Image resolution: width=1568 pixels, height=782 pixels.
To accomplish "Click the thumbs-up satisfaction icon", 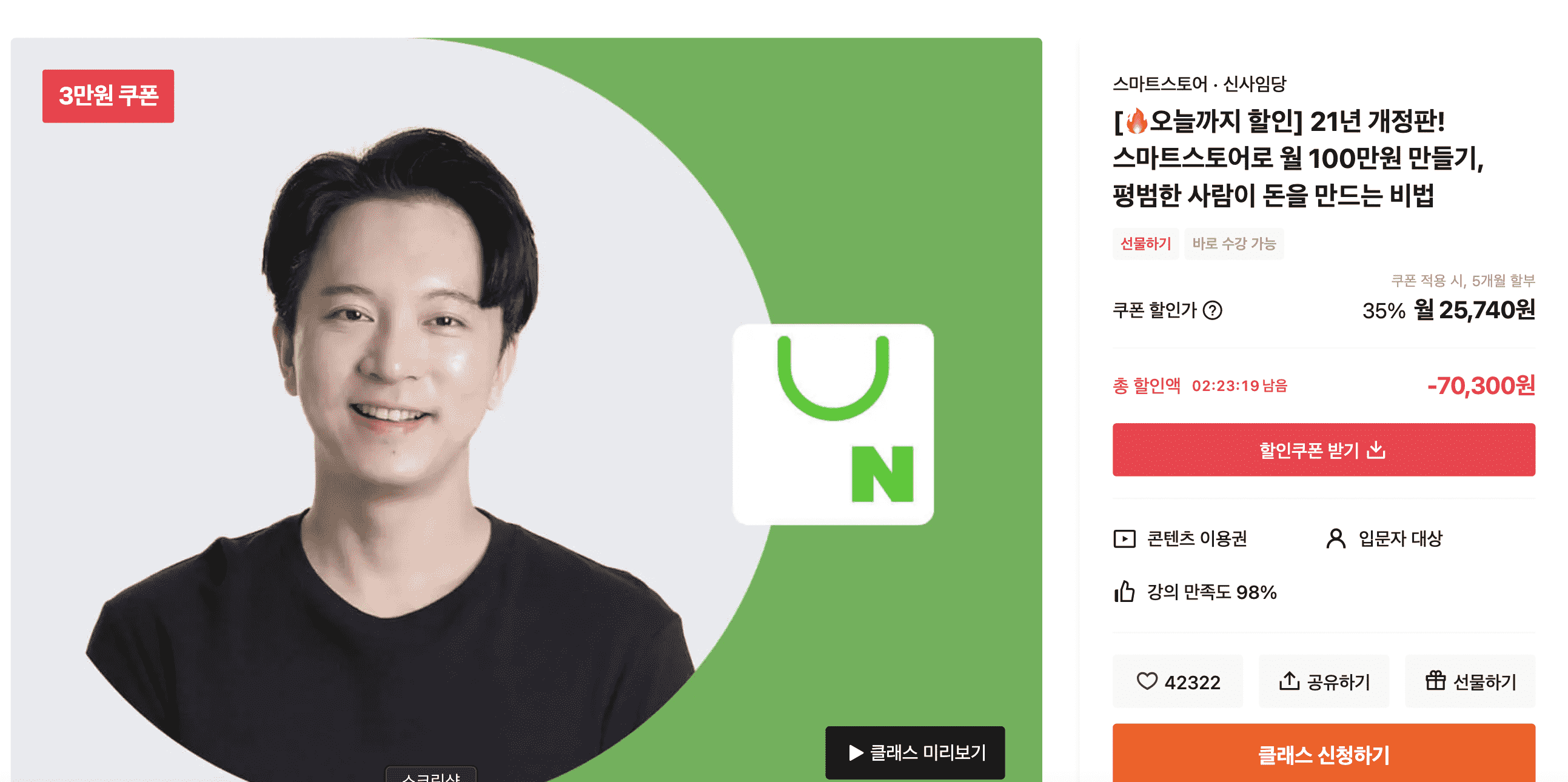I will click(x=1124, y=591).
